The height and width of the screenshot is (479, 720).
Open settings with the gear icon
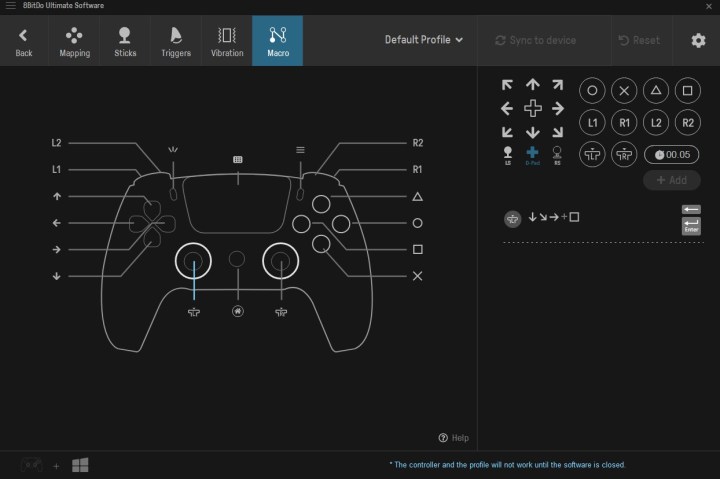tap(698, 40)
